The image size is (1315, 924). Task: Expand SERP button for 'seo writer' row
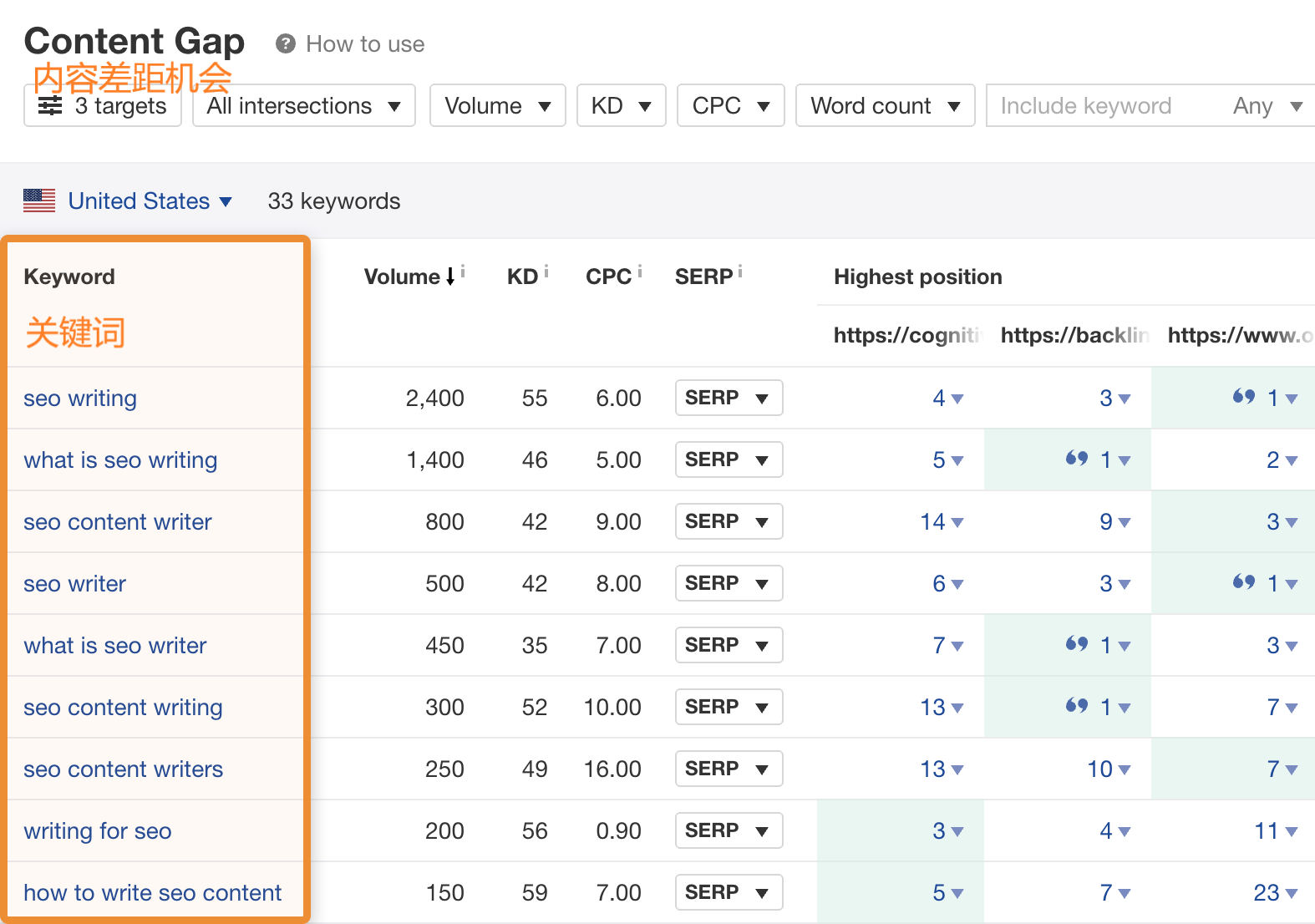coord(728,583)
